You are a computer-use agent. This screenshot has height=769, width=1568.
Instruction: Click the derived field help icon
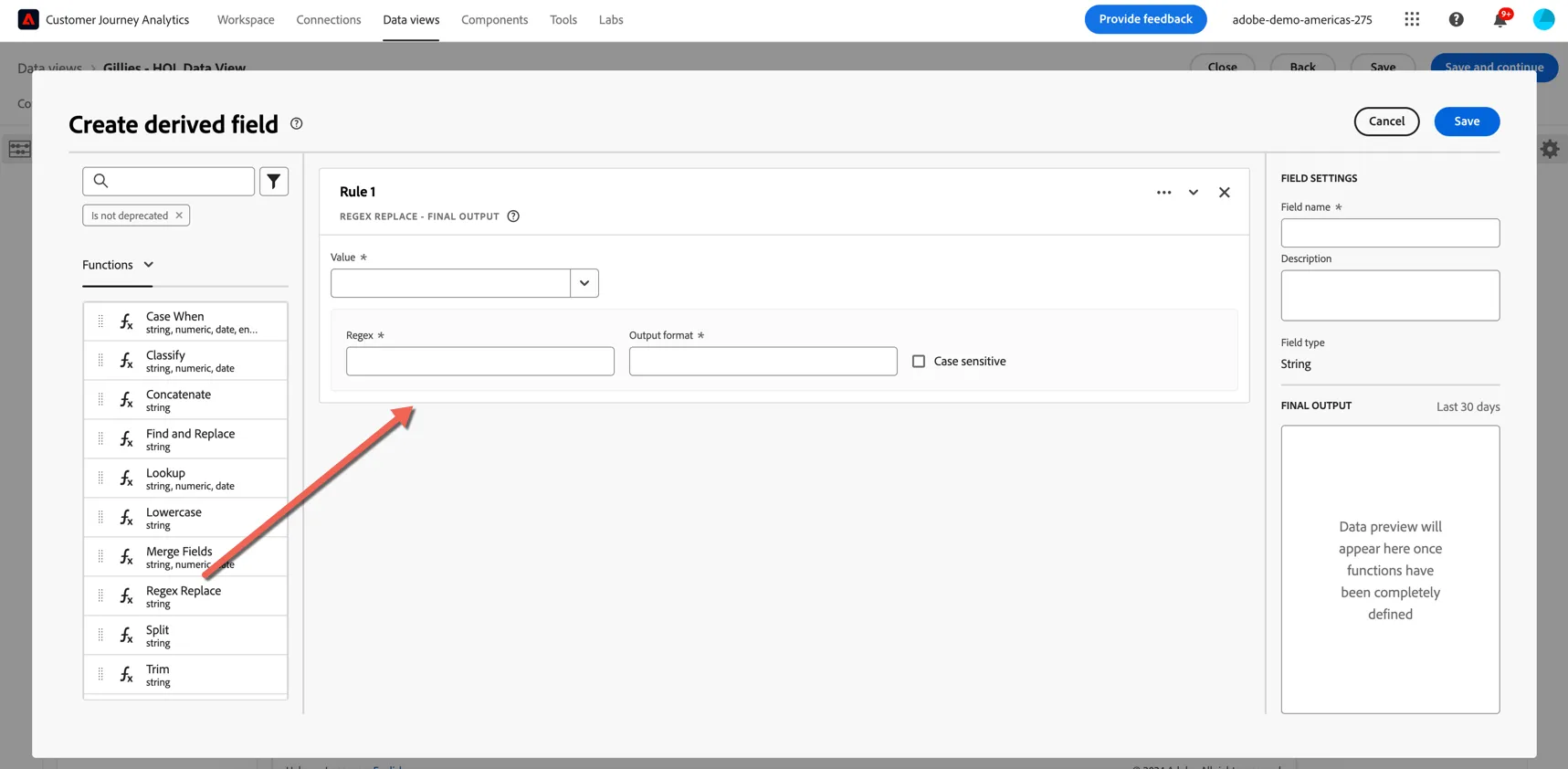(x=297, y=123)
